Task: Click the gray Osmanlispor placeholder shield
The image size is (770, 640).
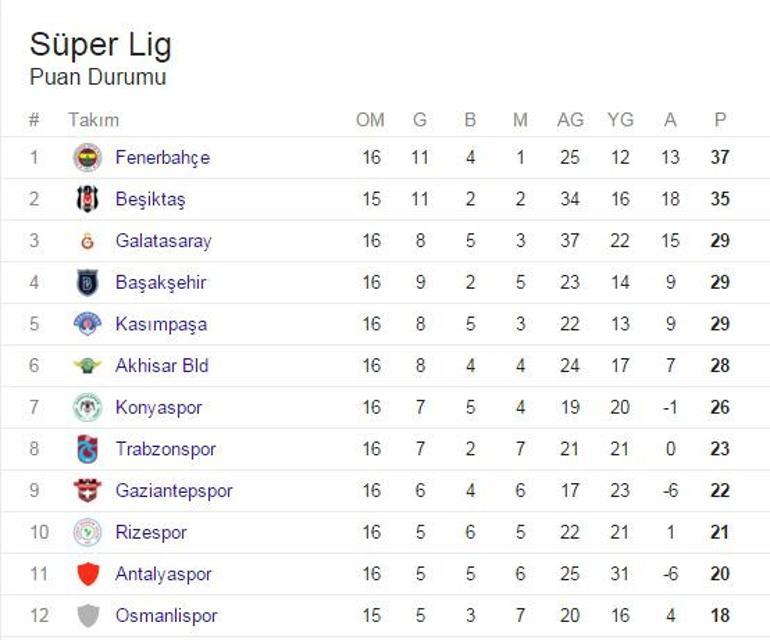Action: pos(88,615)
